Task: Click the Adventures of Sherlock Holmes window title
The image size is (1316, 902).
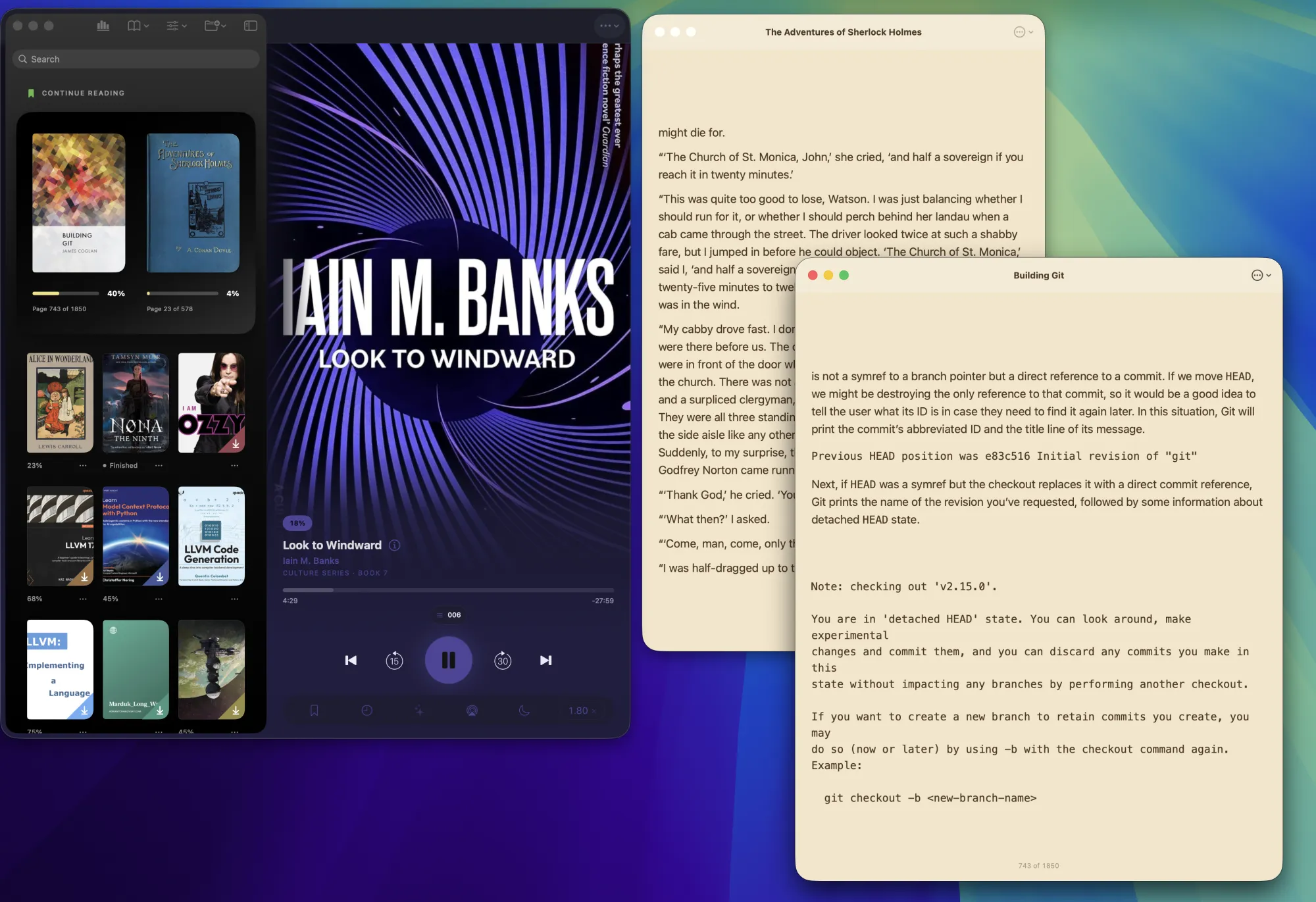Action: [x=843, y=32]
